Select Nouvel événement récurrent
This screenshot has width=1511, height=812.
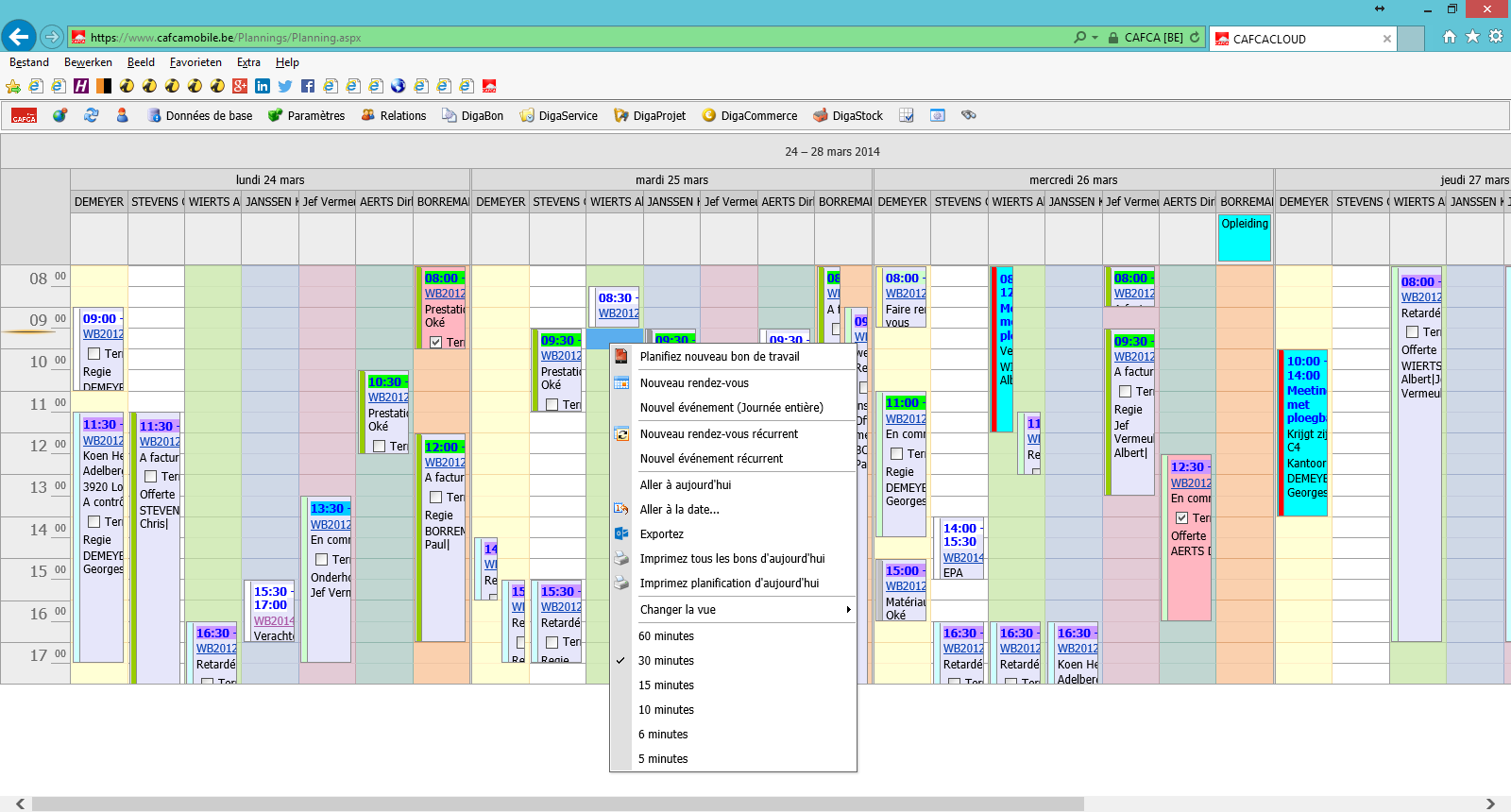[733, 459]
